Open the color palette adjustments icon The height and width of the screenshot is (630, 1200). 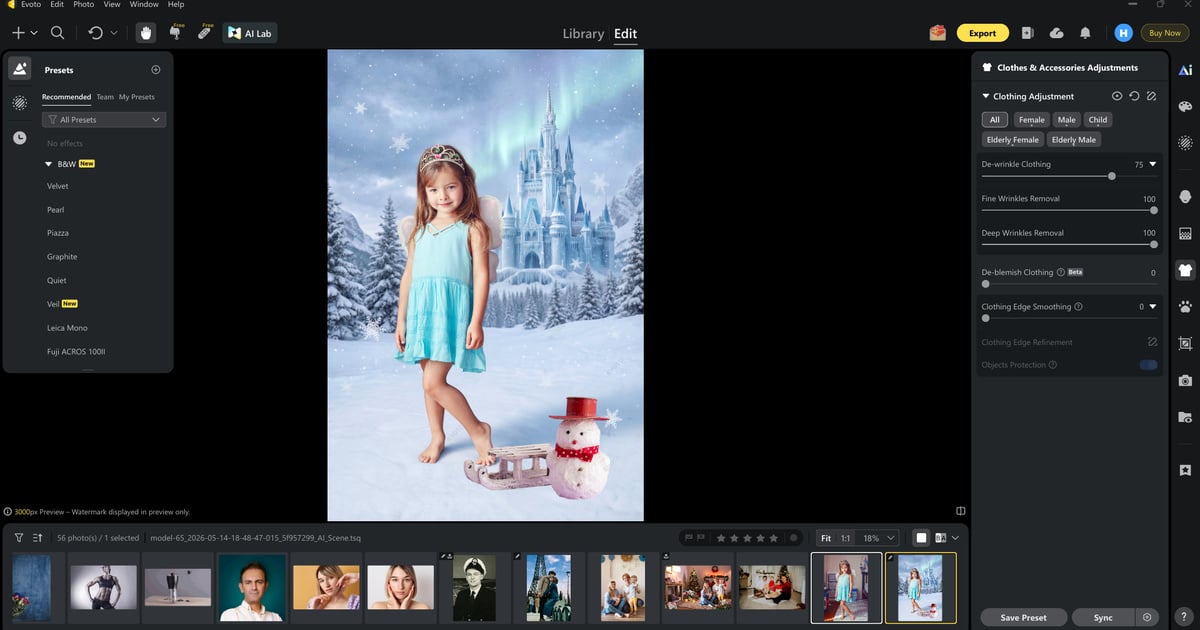tap(1185, 107)
